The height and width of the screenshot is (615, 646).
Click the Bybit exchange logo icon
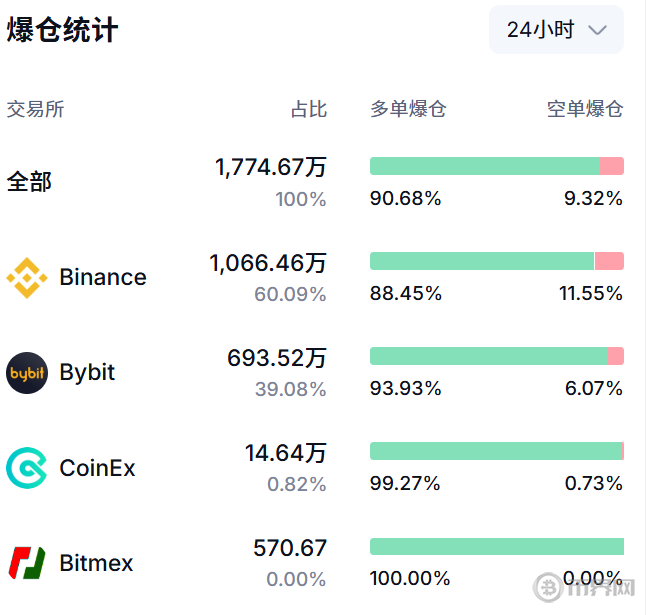[x=27, y=373]
